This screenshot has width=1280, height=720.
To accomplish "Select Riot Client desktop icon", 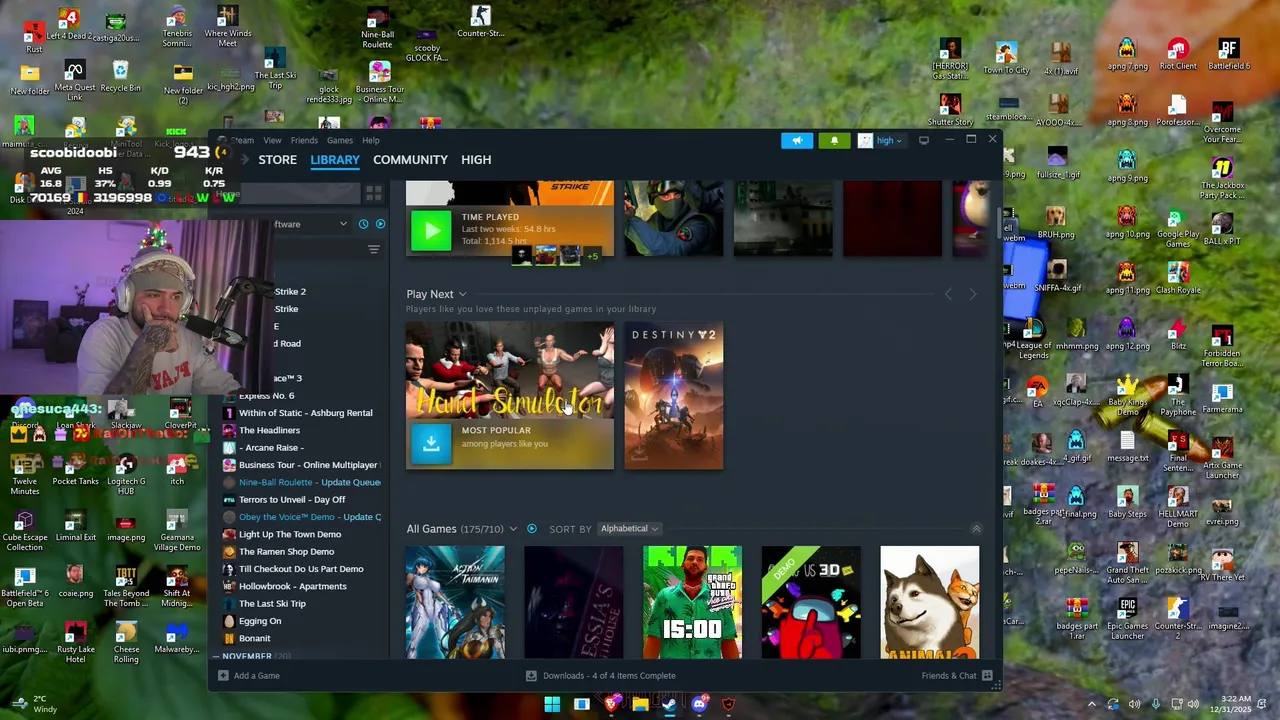I will tap(1178, 55).
